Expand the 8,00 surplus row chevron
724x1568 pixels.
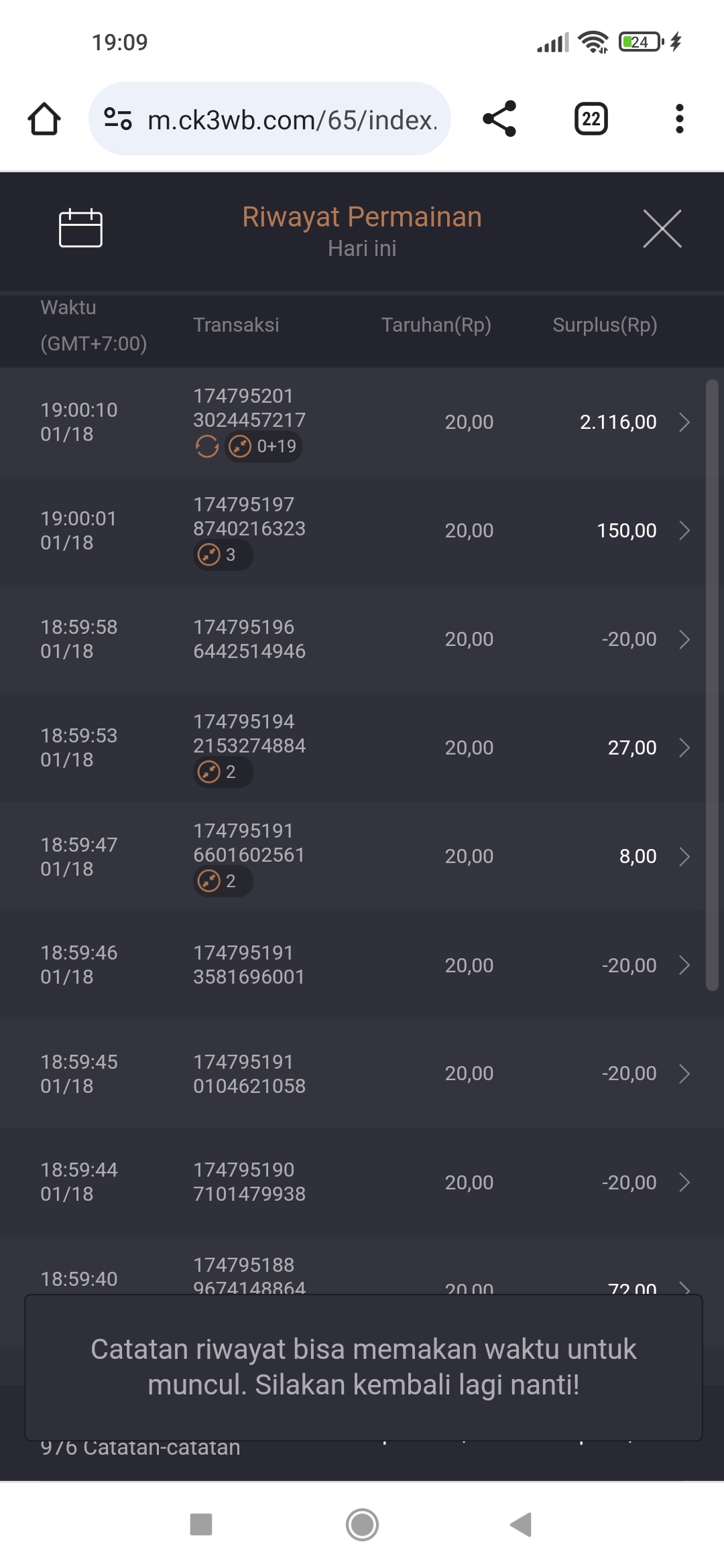coord(684,856)
